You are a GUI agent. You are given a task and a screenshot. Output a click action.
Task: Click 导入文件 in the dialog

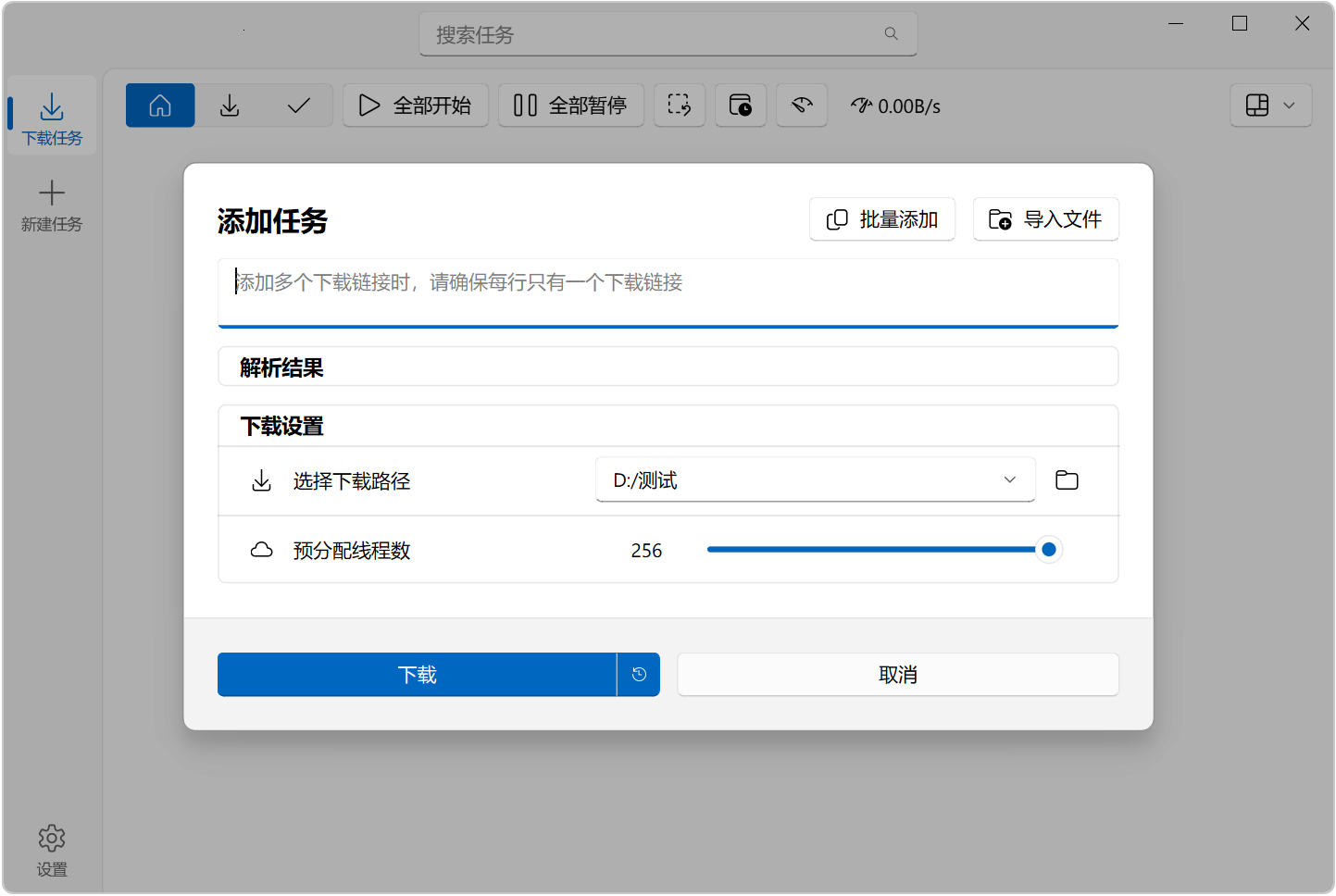coord(1046,219)
